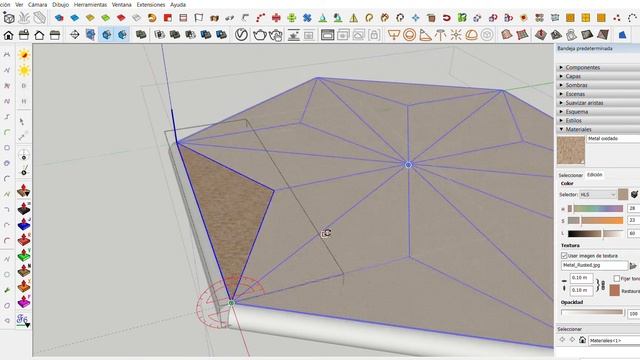640x360 pixels.
Task: Click the red cross plus icon
Action: tap(276, 18)
